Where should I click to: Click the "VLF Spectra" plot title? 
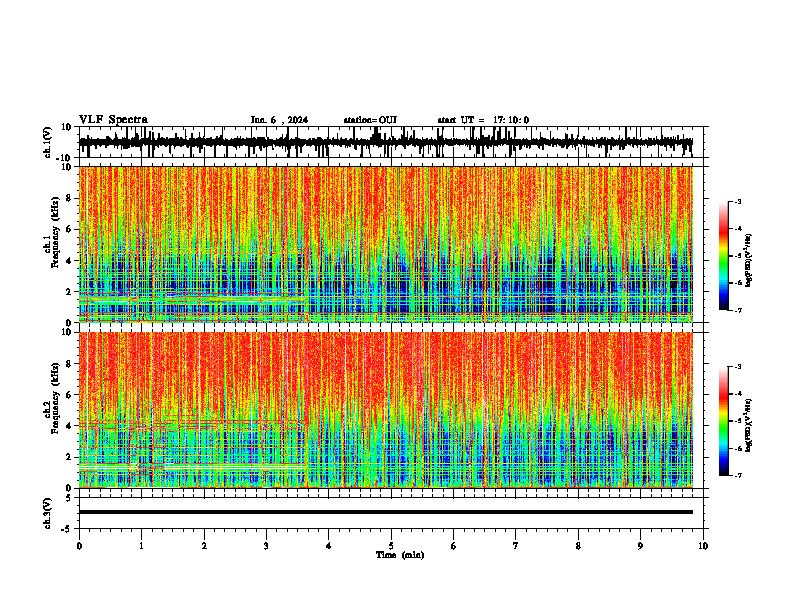[113, 120]
